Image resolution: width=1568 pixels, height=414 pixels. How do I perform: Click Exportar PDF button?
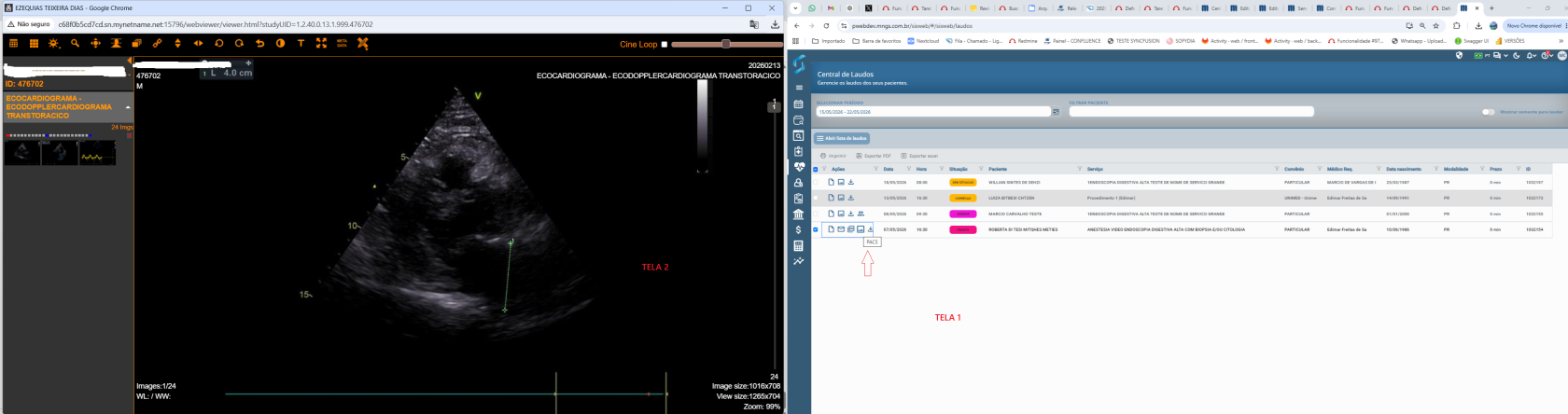tap(874, 156)
